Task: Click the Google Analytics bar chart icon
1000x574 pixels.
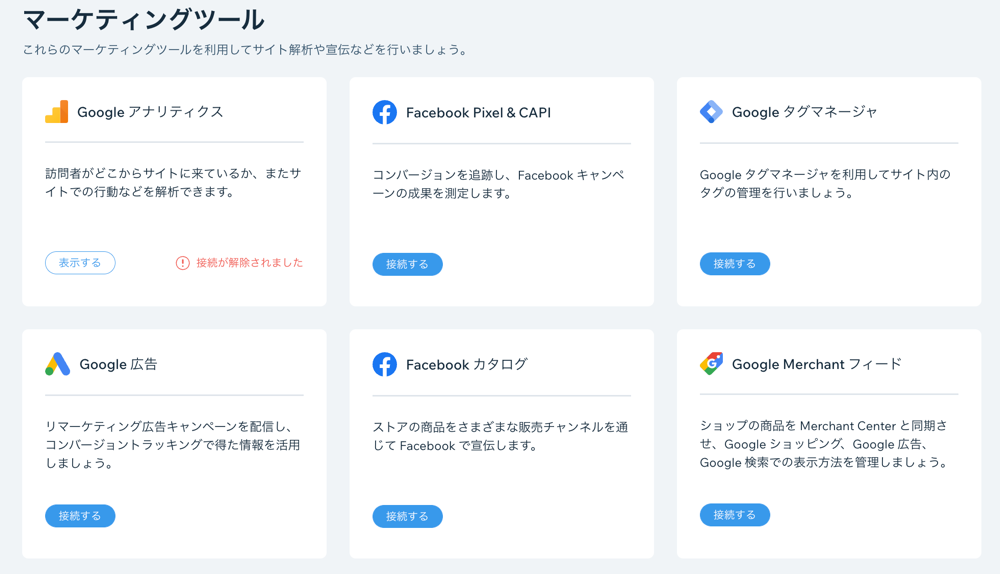Action: [57, 112]
